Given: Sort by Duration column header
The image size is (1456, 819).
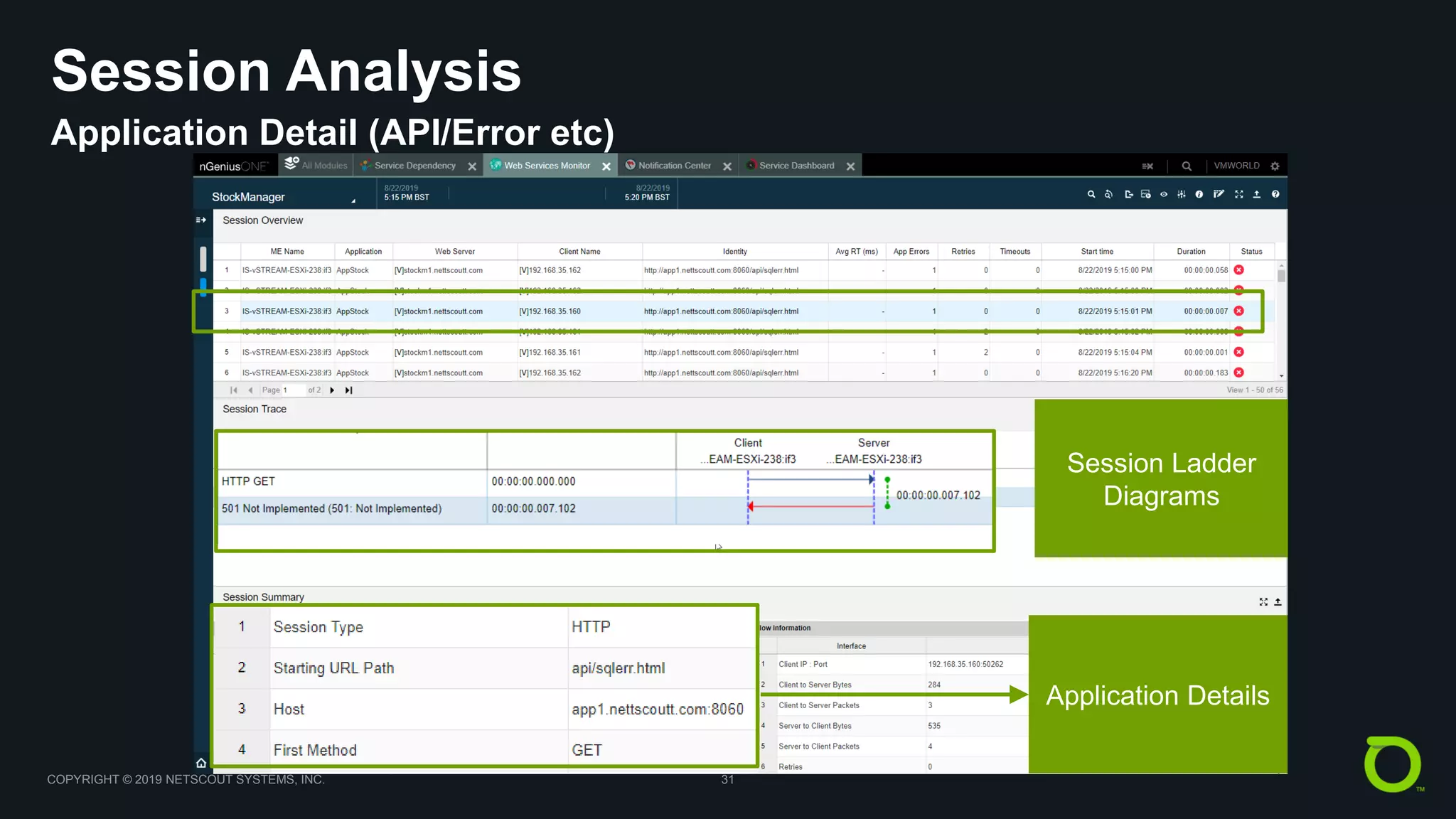Looking at the screenshot, I should click(1192, 252).
